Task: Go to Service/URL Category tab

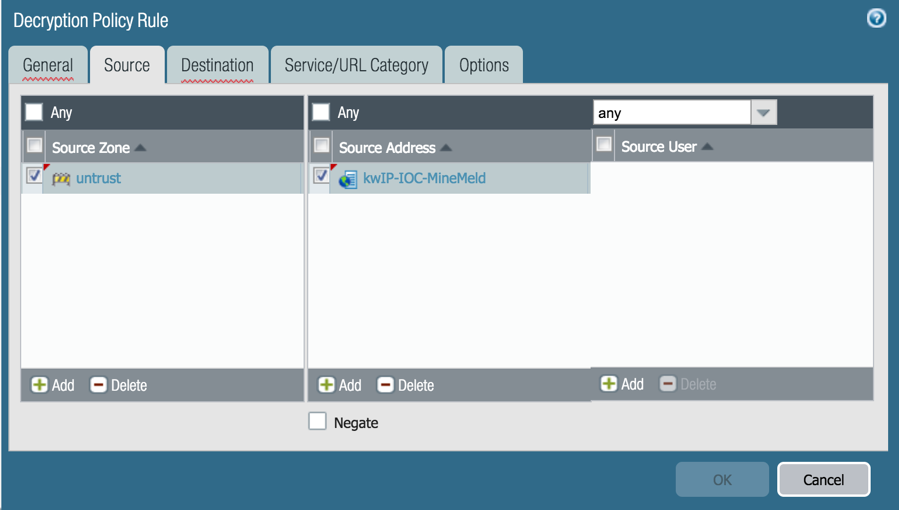Action: coord(357,65)
